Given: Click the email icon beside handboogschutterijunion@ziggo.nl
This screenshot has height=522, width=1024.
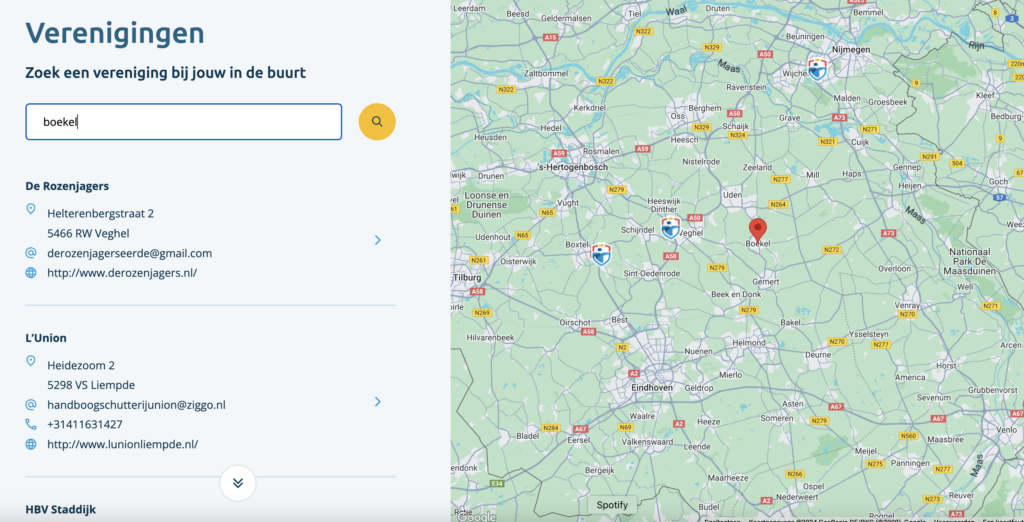Looking at the screenshot, I should (31, 405).
